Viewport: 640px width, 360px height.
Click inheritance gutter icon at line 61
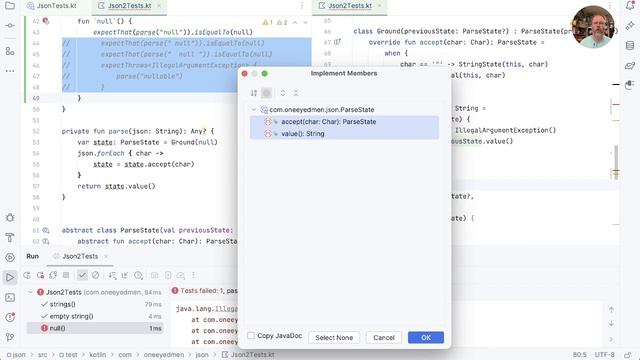(46, 230)
